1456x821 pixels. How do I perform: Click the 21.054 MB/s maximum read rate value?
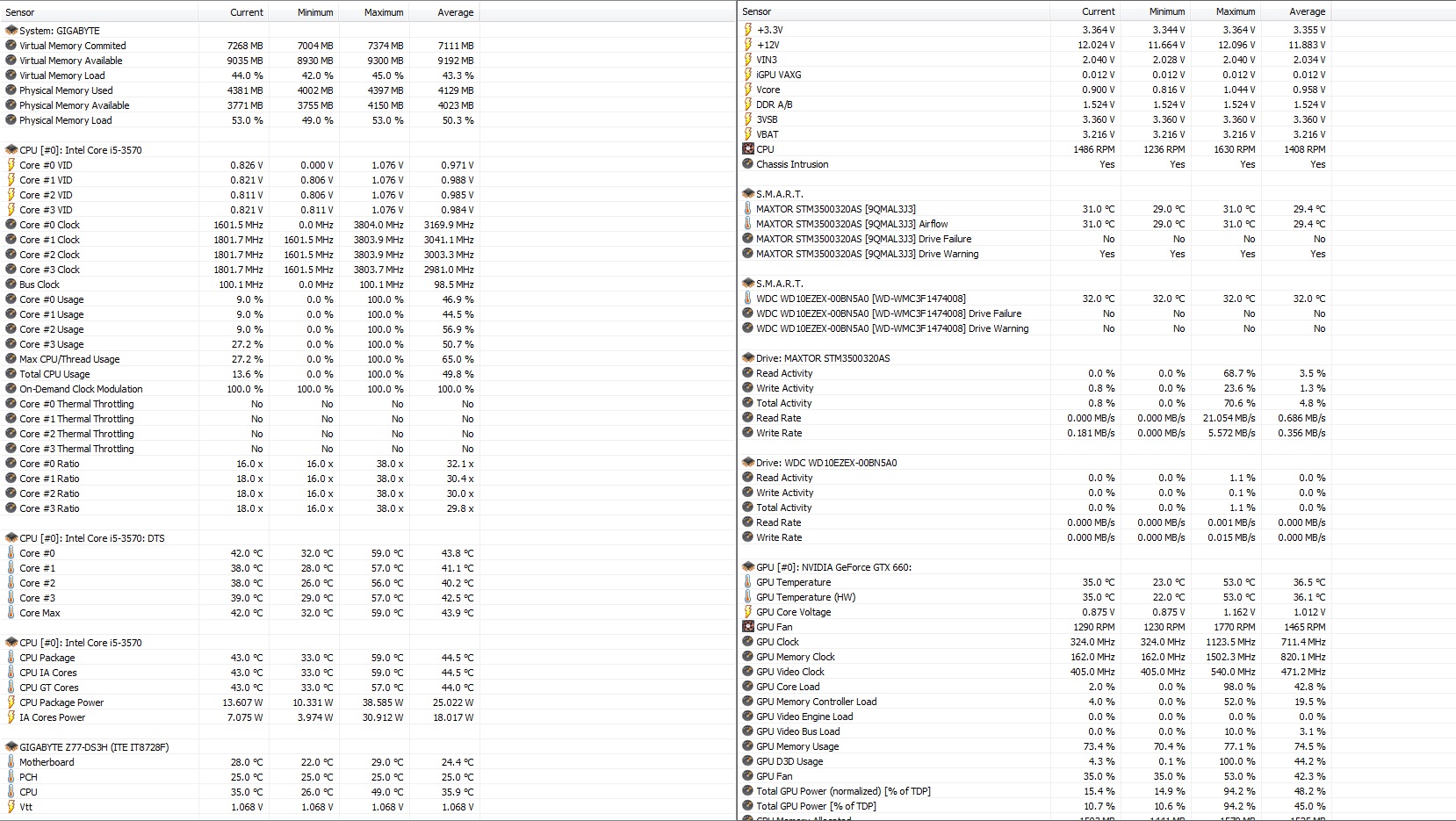click(1229, 418)
